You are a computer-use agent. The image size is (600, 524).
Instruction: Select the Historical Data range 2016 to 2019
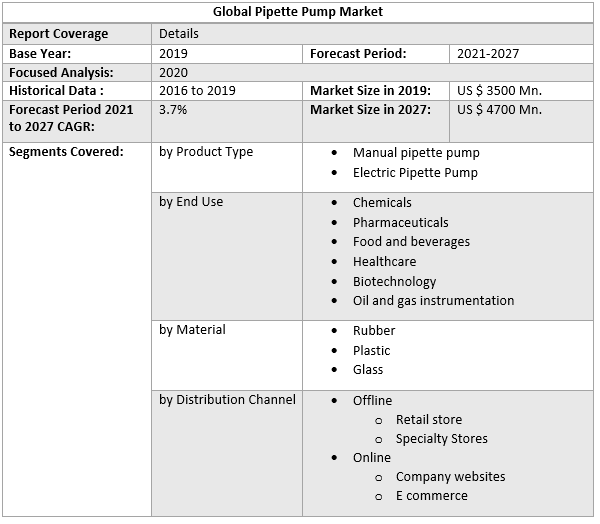197,91
